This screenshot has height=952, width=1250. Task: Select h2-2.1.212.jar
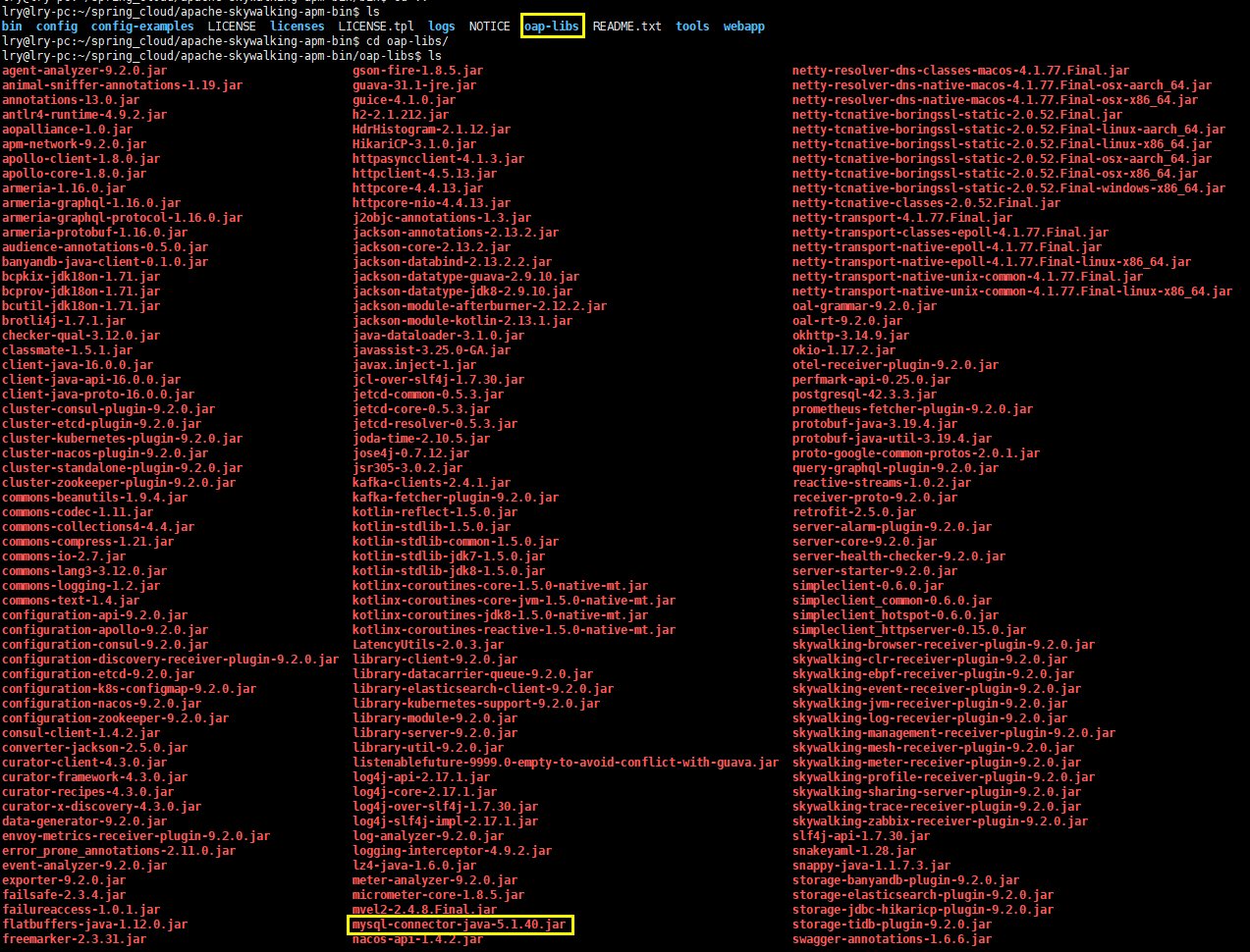401,115
